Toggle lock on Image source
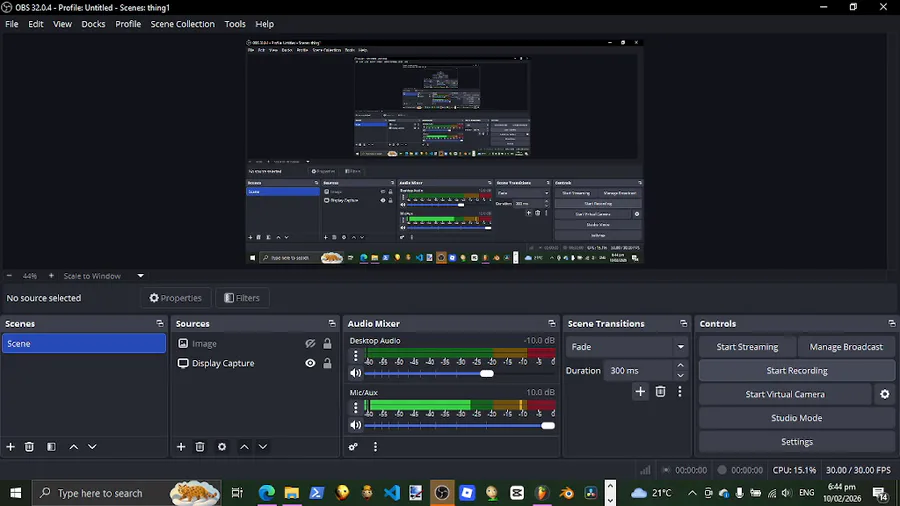 [327, 344]
